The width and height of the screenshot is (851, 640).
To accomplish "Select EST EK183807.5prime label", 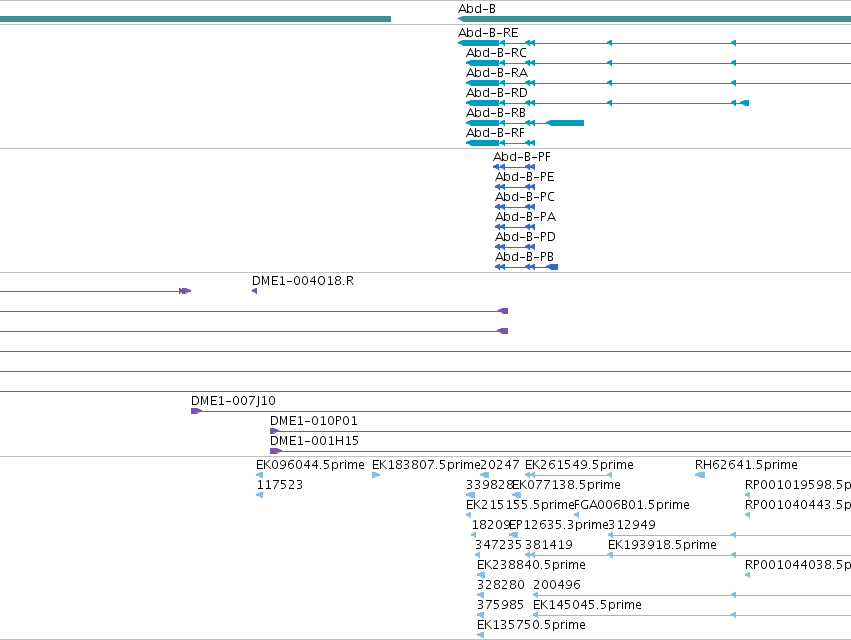I will tap(426, 465).
